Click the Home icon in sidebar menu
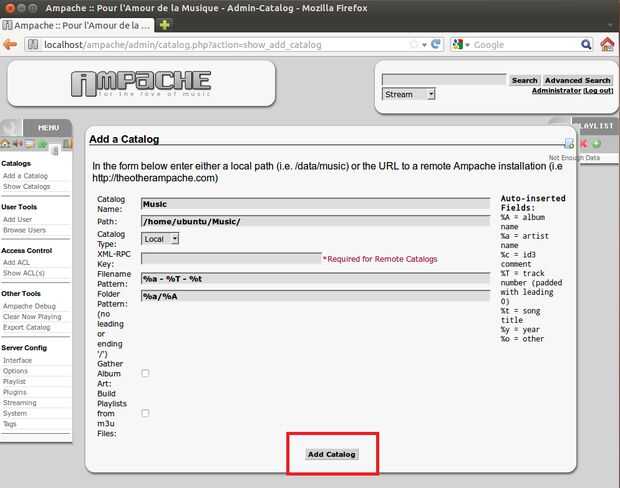Viewport: 620px width, 488px height. point(5,144)
